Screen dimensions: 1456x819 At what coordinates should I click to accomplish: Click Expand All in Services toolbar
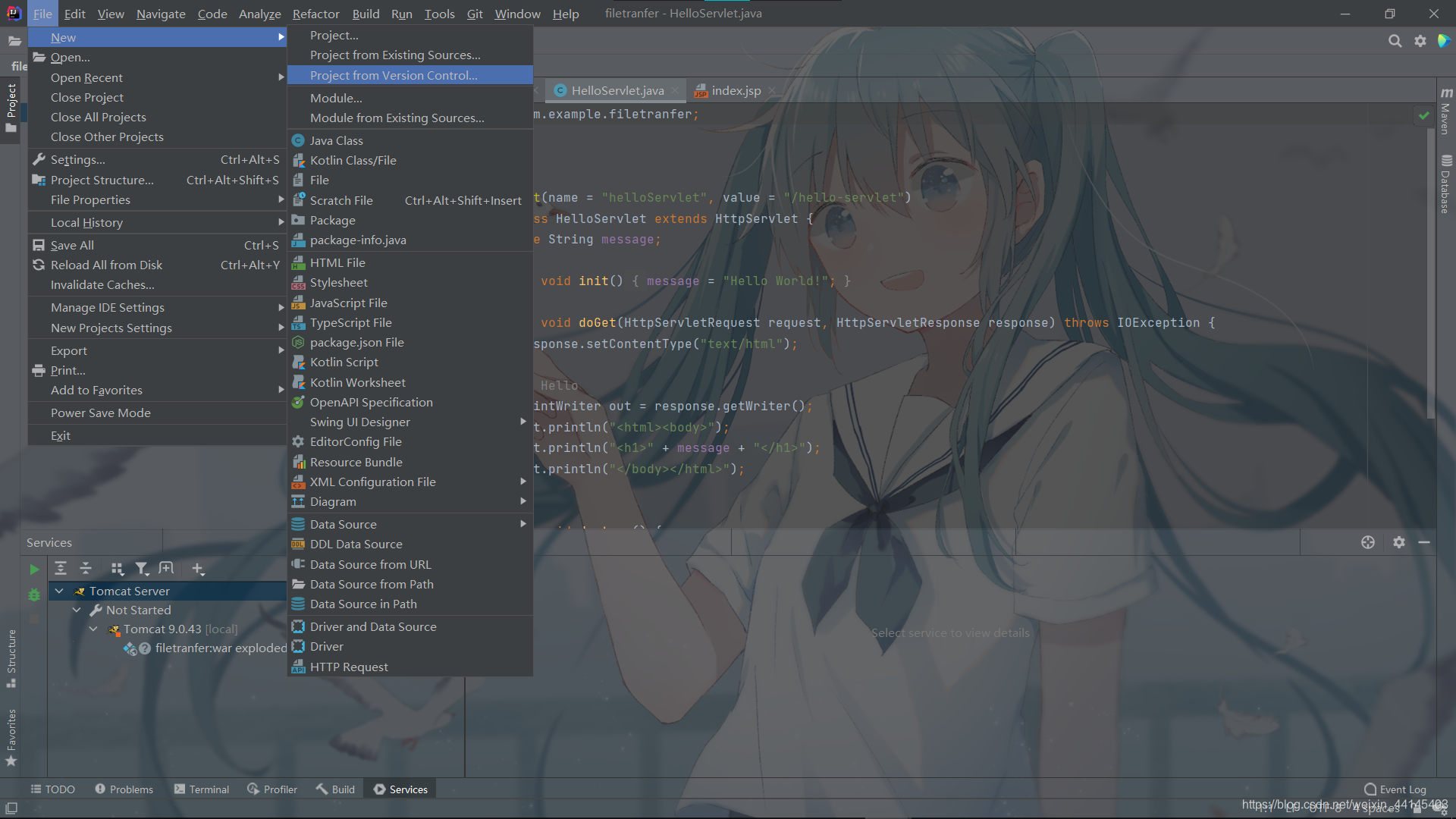[x=61, y=569]
